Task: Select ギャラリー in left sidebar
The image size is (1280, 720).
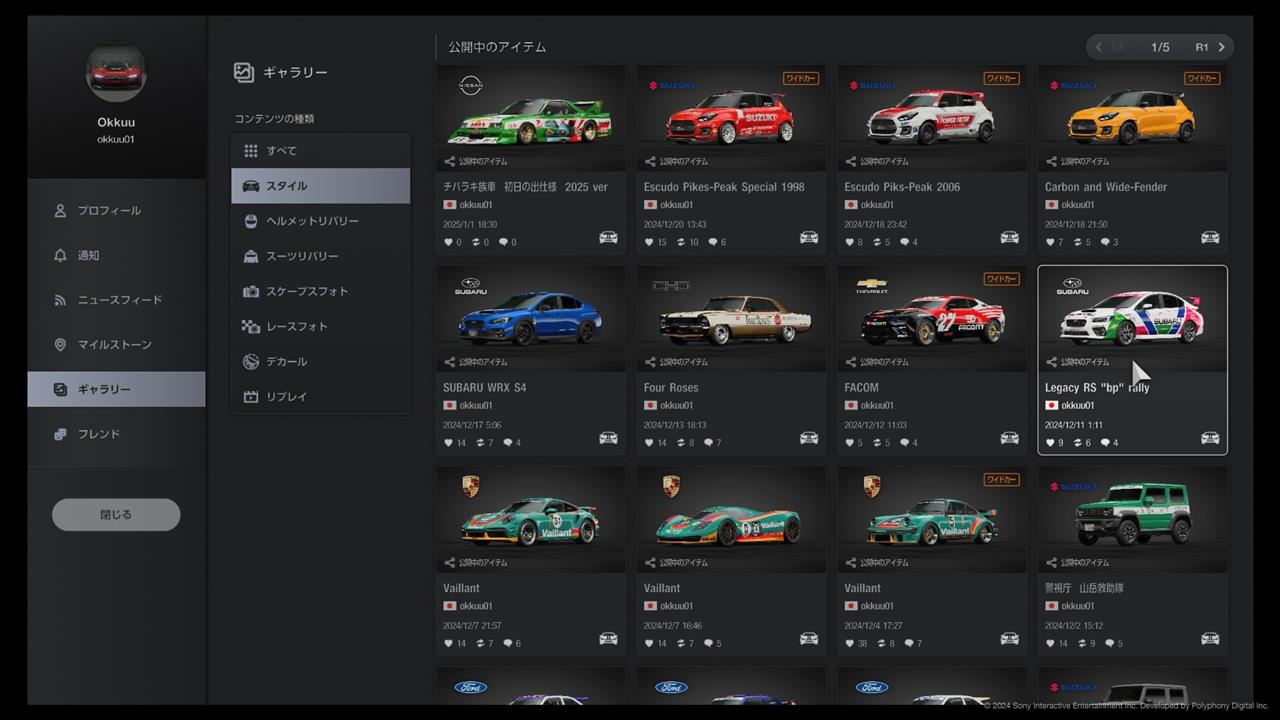Action: pyautogui.click(x=116, y=389)
